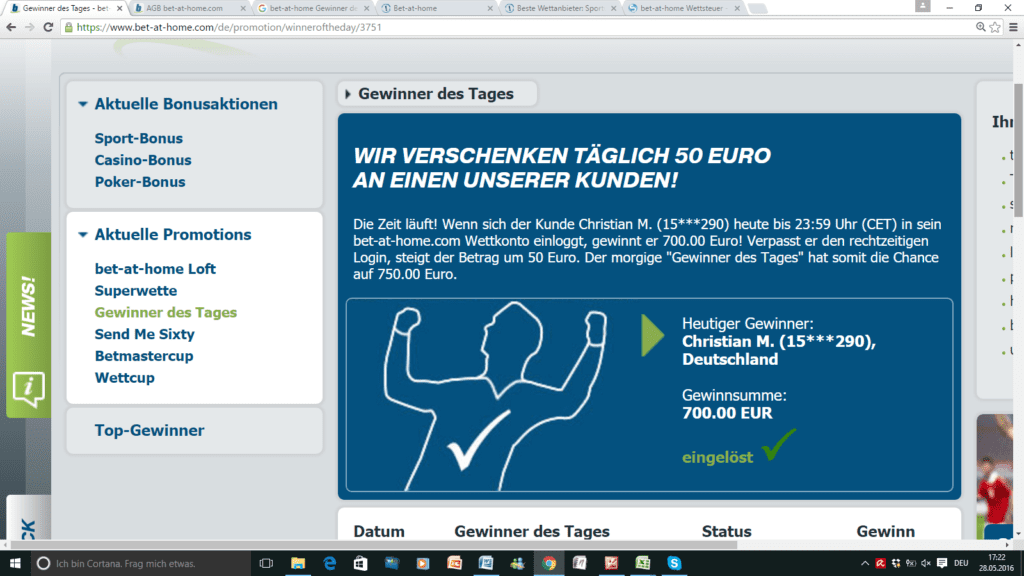Open the Action Center notification icon
The image size is (1024, 576).
(942, 563)
